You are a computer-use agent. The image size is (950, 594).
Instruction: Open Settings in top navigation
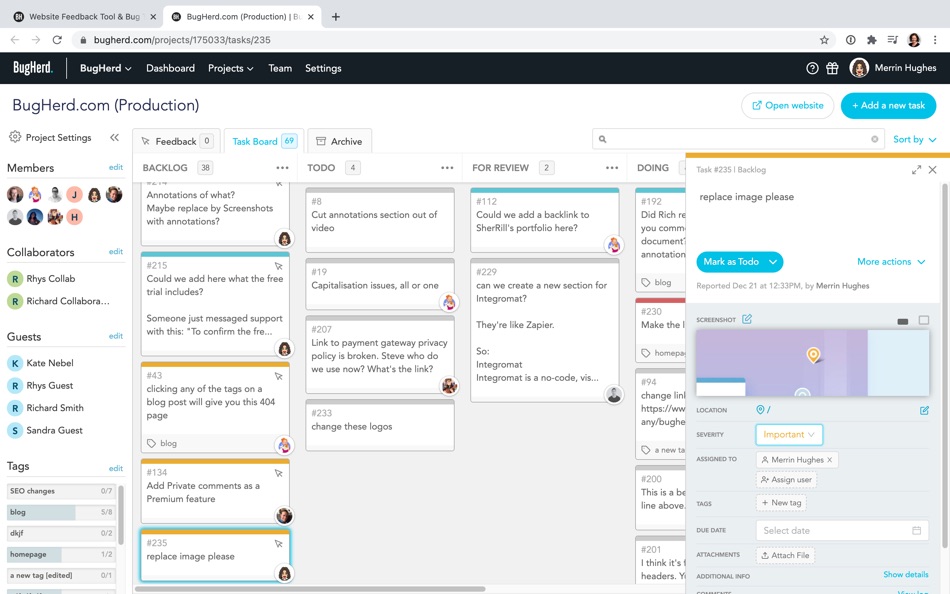[323, 68]
